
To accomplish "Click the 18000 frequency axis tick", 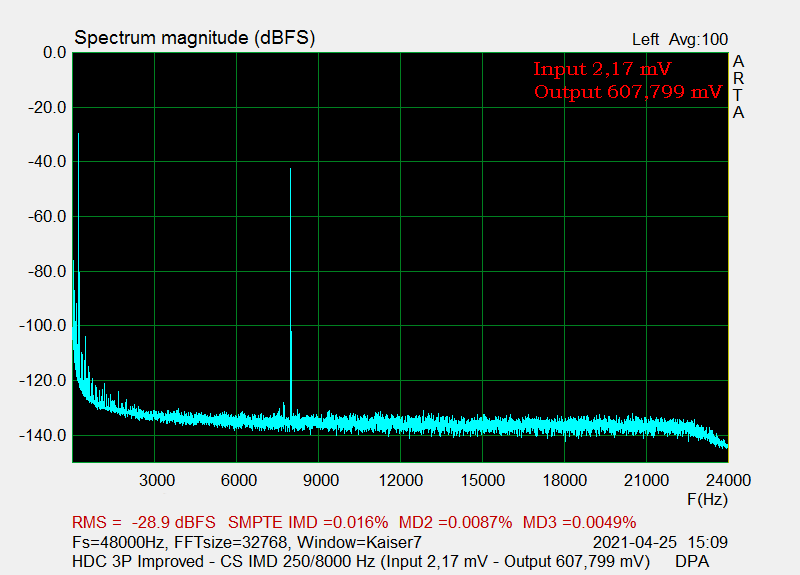I will 565,480.
